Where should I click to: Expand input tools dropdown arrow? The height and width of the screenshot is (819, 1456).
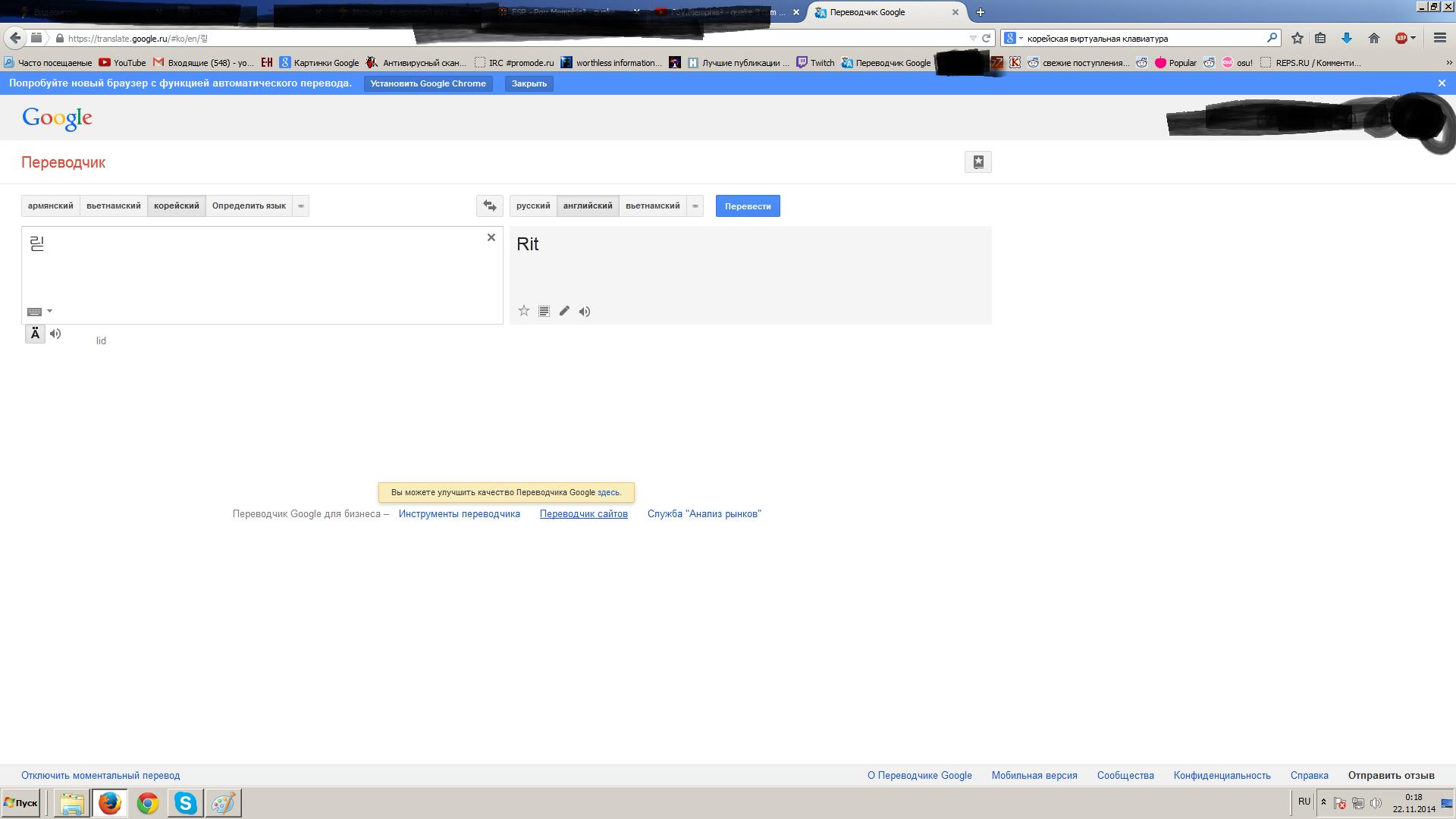(50, 311)
